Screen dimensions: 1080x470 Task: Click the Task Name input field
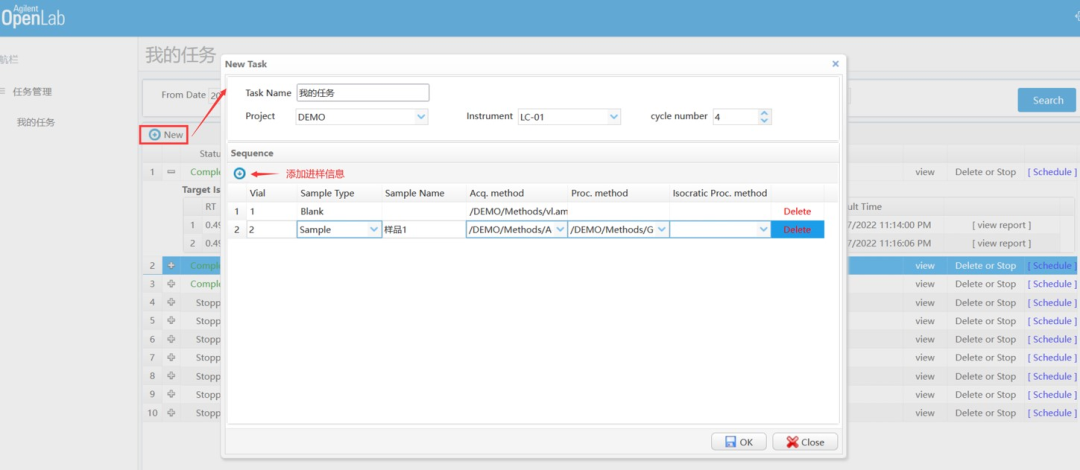(x=363, y=92)
